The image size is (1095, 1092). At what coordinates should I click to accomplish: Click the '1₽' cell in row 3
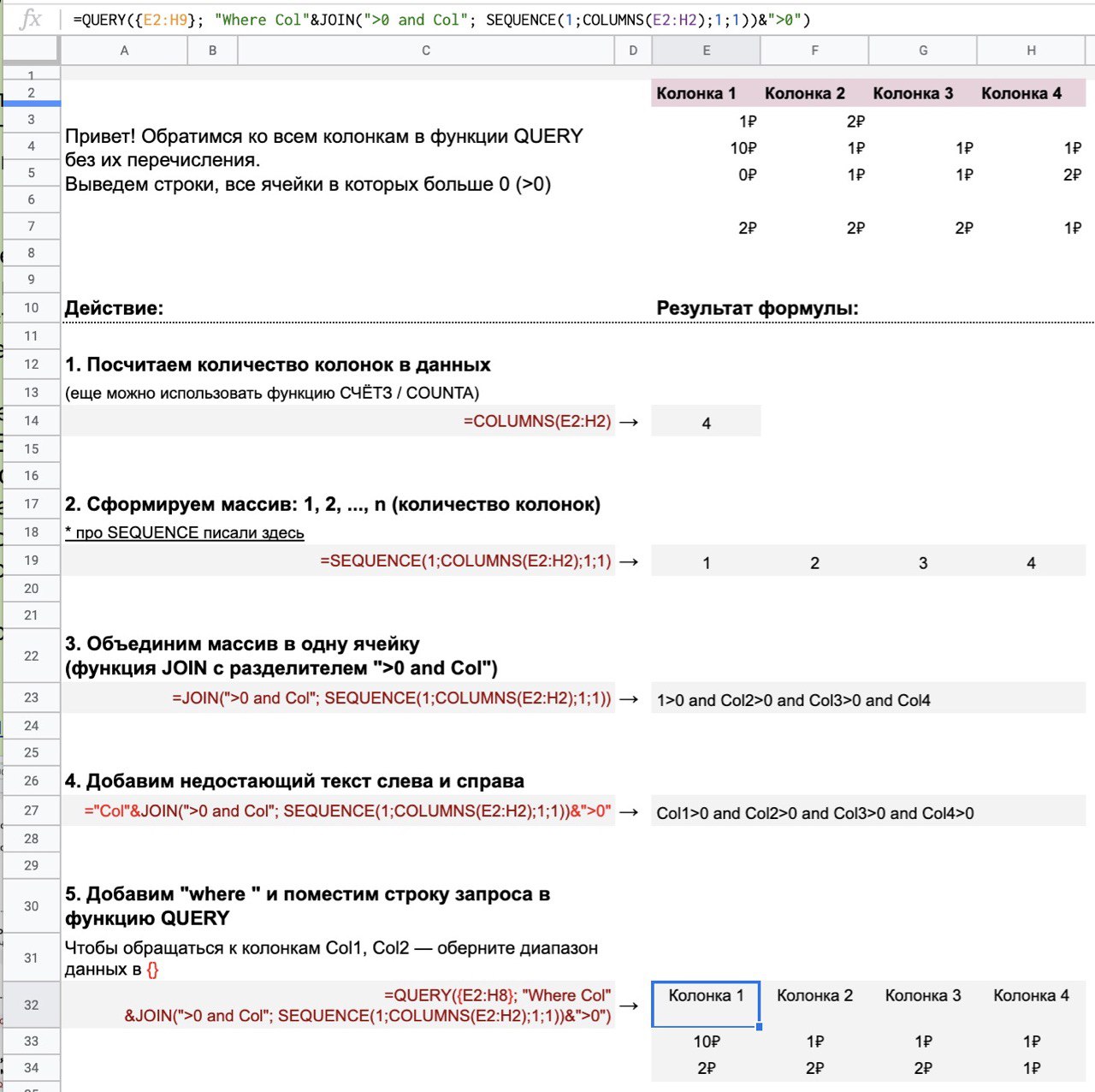[x=707, y=122]
